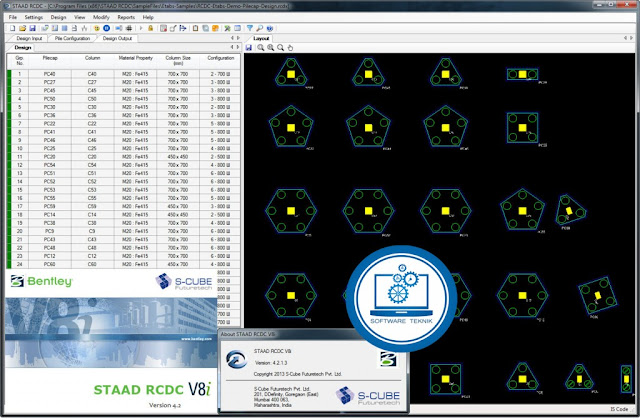Image resolution: width=640 pixels, height=420 pixels.
Task: Click the globe icon in main toolbar
Action: (x=269, y=28)
